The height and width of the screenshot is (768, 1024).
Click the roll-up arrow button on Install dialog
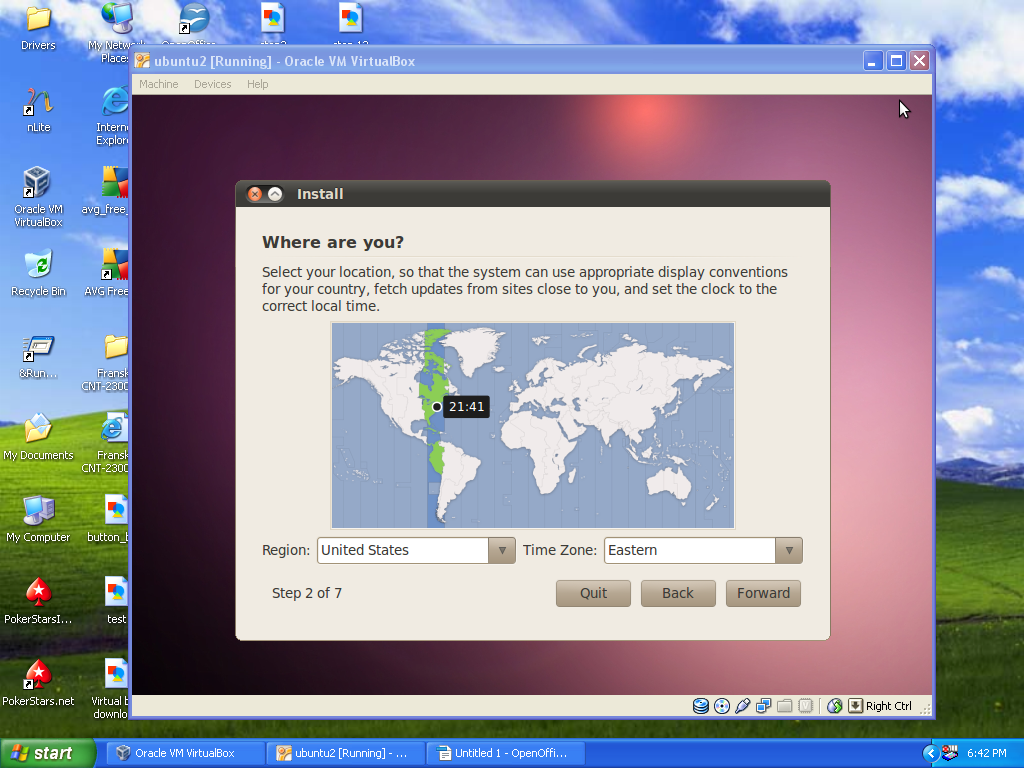click(x=276, y=194)
